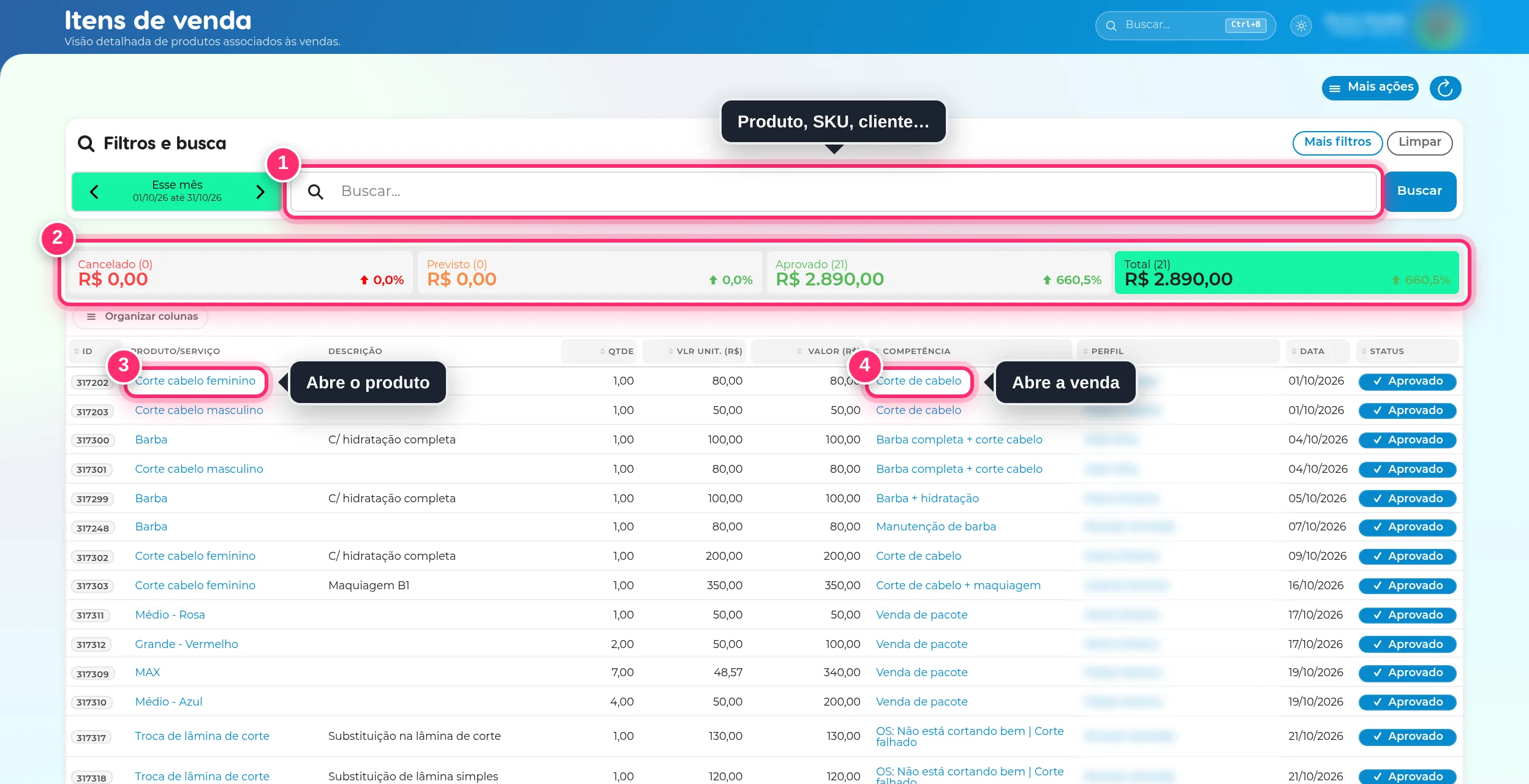Click Aprovado status badge in row 317317
Screen dimensions: 1529x784
1407,737
